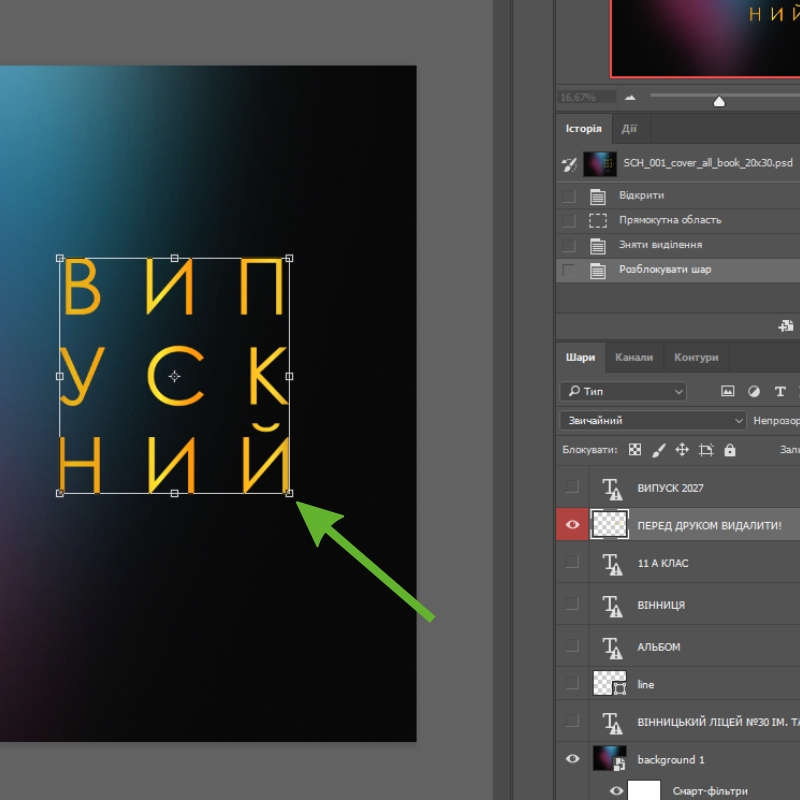This screenshot has height=800, width=800.
Task: Filter layers by pixel layers icon
Action: (x=728, y=391)
